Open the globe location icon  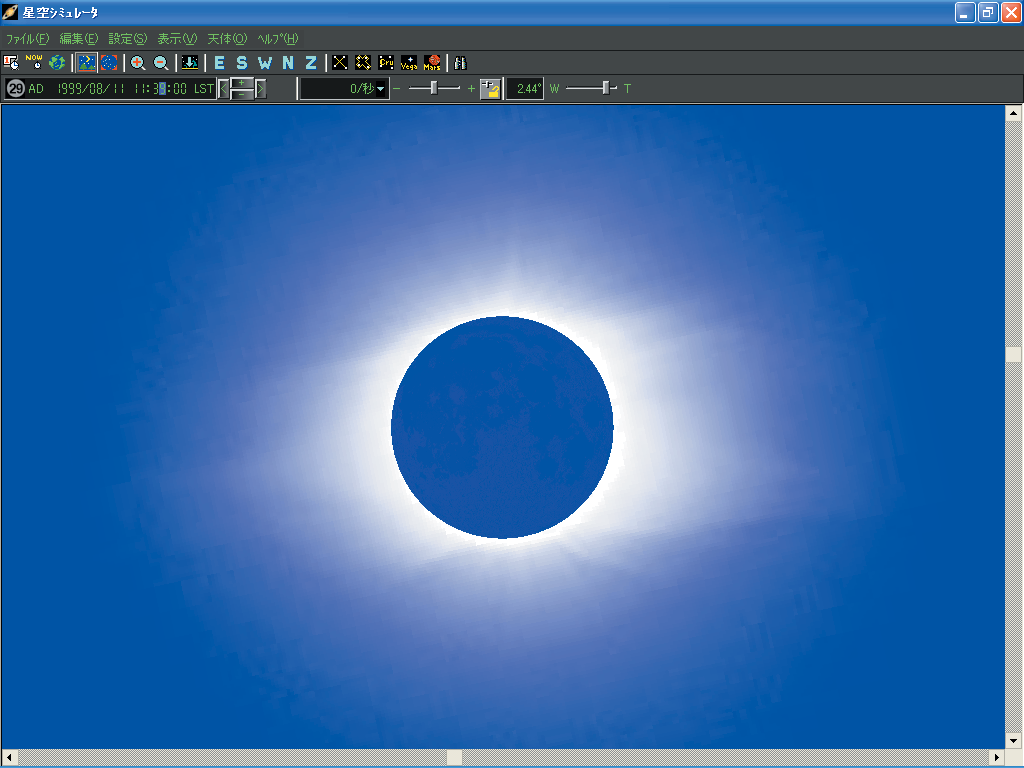[x=57, y=63]
